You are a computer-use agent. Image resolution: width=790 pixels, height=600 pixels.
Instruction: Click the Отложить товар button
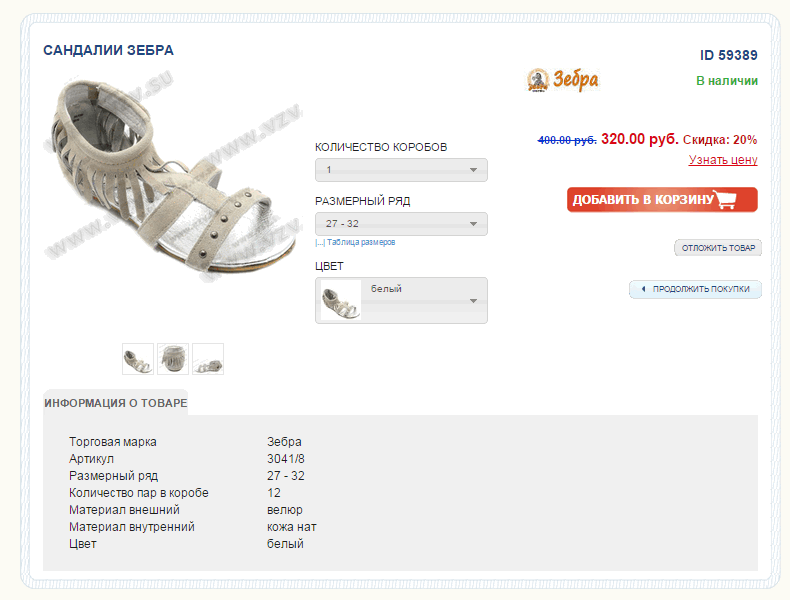[718, 248]
